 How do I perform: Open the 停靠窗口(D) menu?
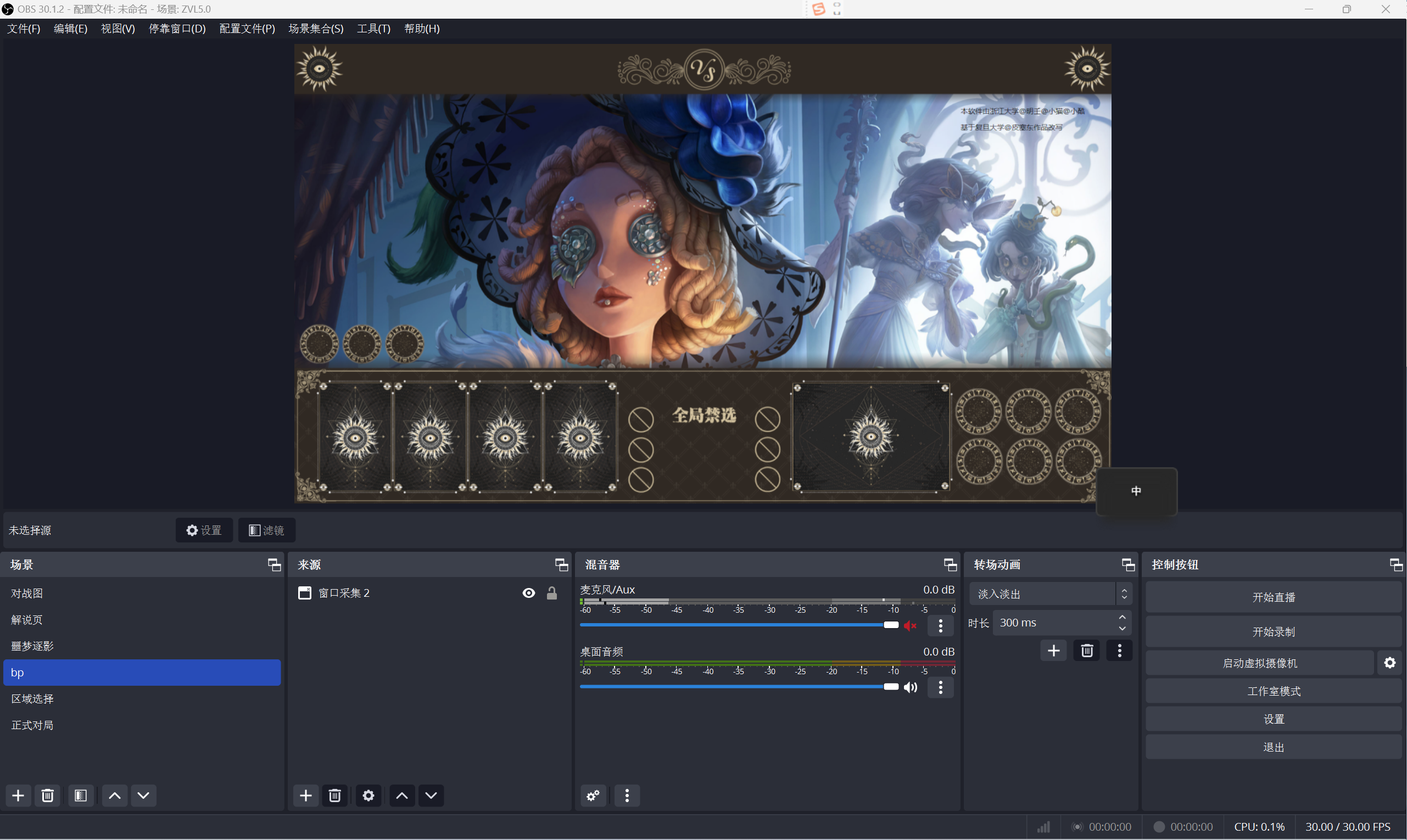click(x=177, y=29)
